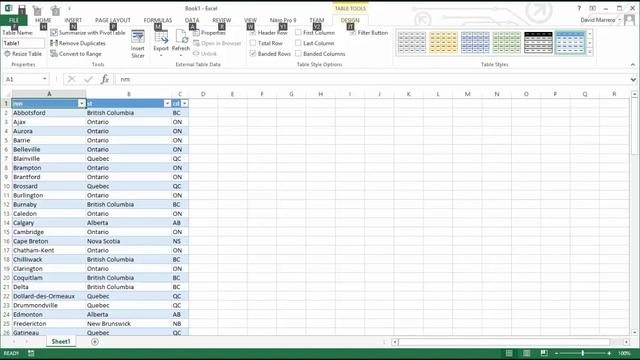Cancel formula entry with the X icon
This screenshot has height=360, width=640.
click(71, 79)
